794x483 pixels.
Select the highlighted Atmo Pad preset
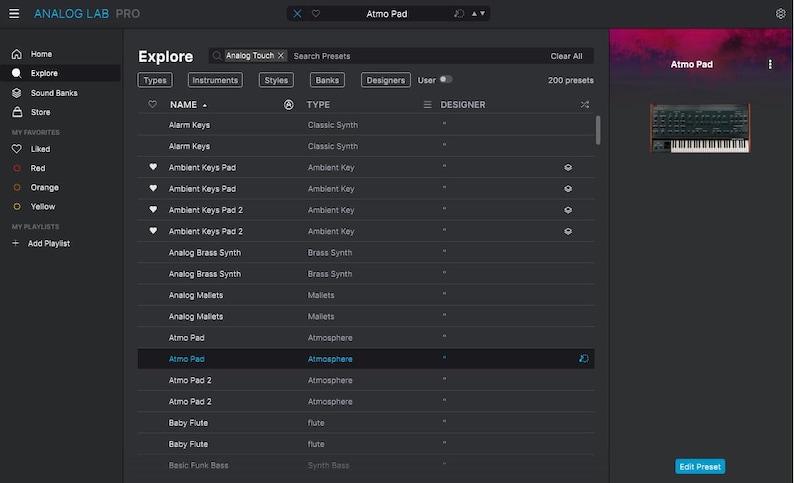pos(366,359)
